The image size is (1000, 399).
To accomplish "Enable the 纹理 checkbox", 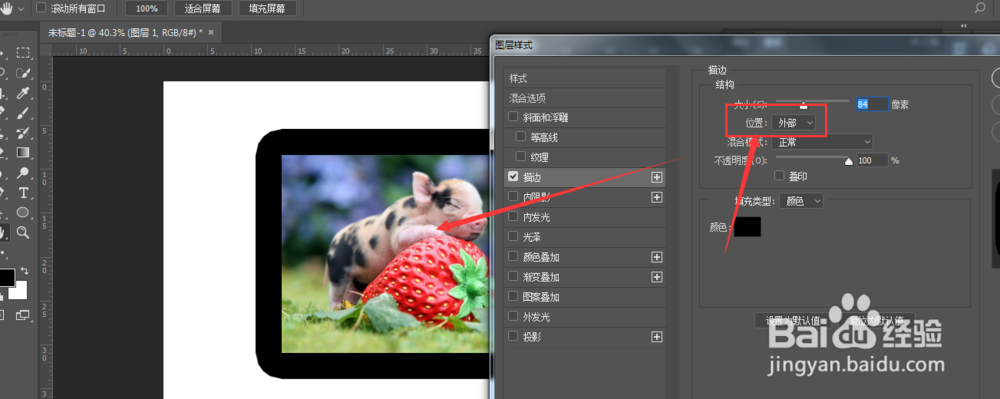I will [520, 157].
